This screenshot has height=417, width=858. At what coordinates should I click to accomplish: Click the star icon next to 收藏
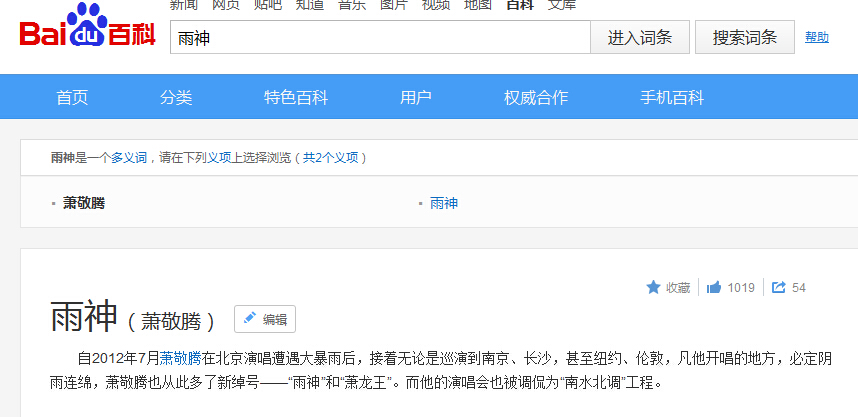click(x=653, y=287)
